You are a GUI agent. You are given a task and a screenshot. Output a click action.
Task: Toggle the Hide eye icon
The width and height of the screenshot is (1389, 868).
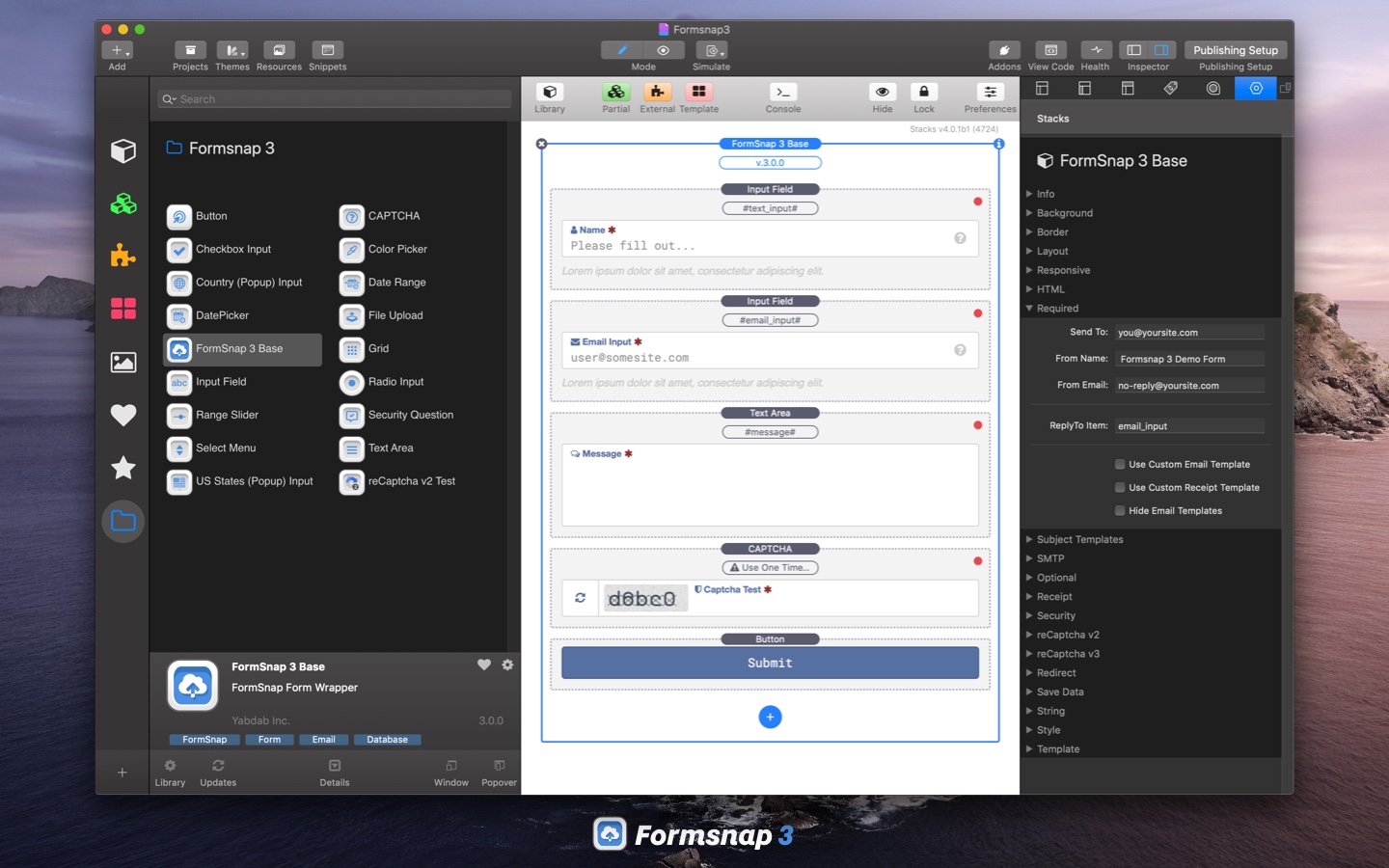coord(883,92)
